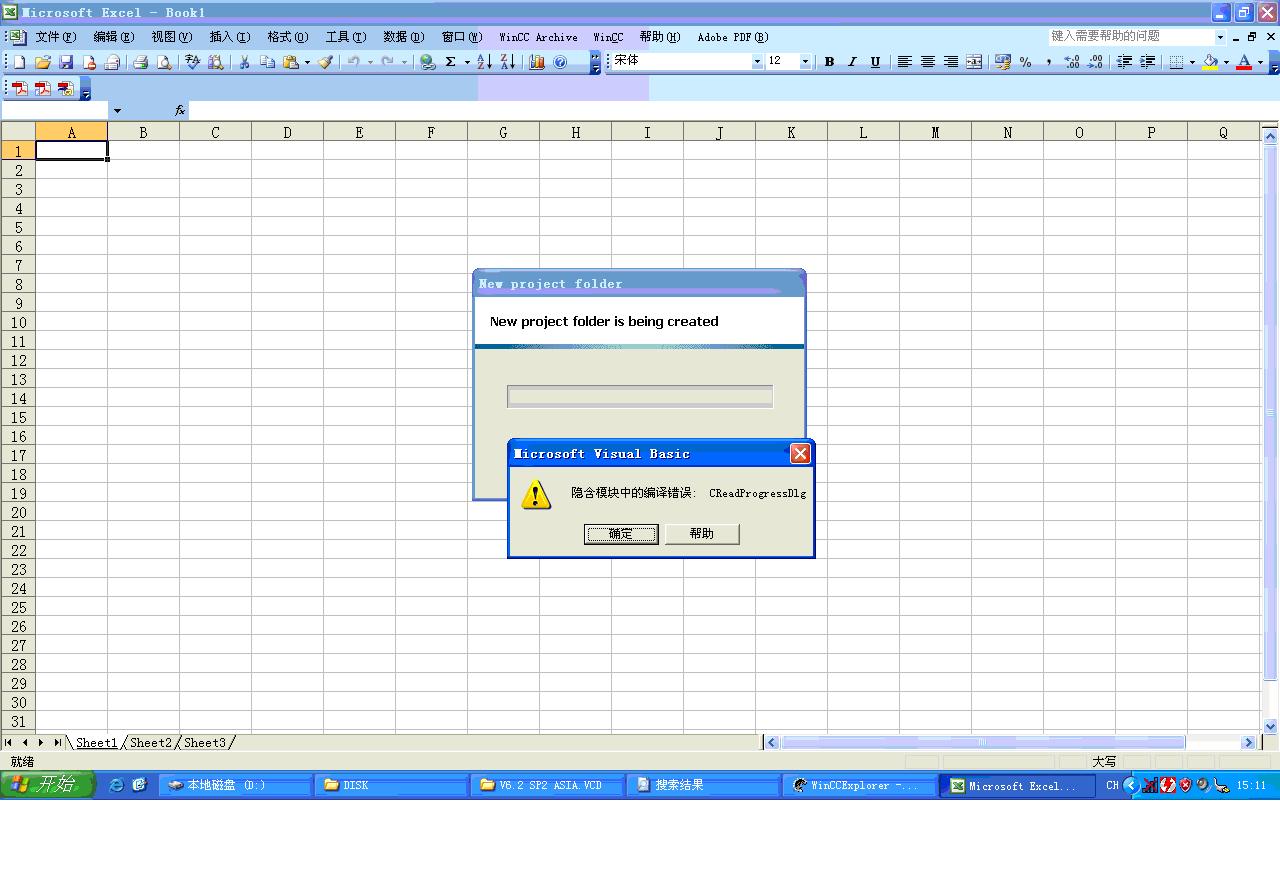
Task: Switch to the Sheet2 tab
Action: pyautogui.click(x=151, y=743)
